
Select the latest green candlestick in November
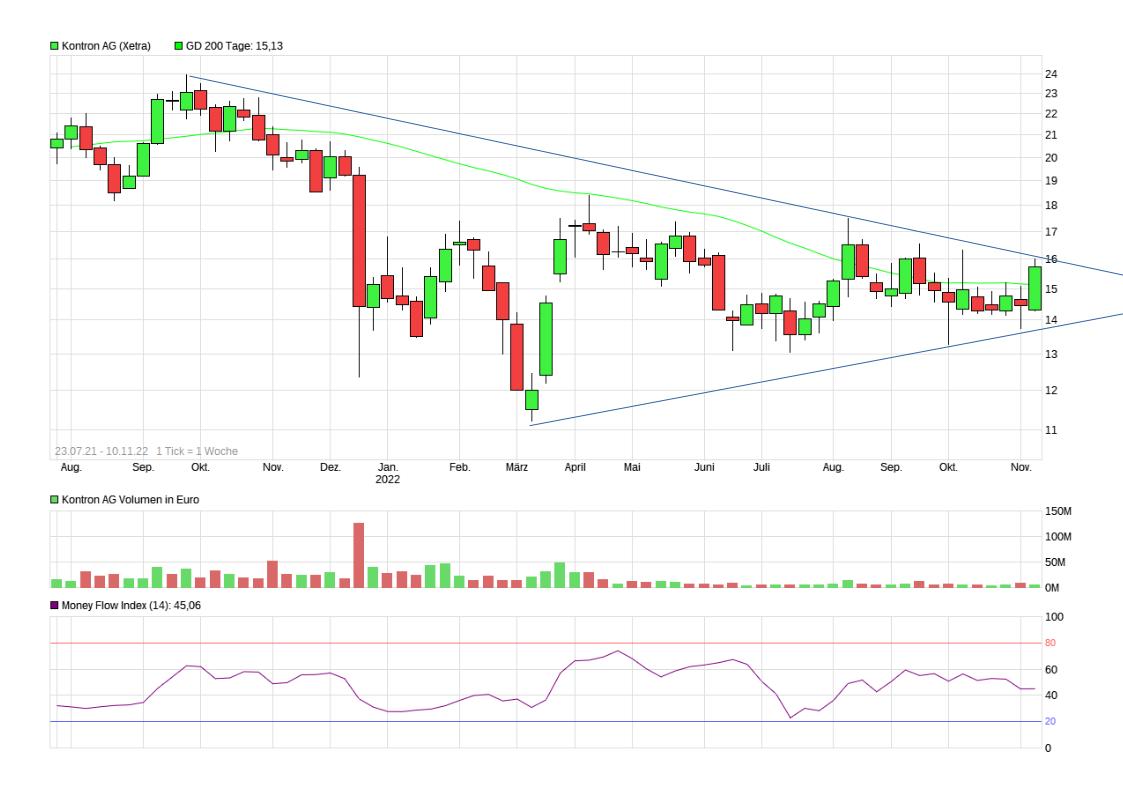(x=1035, y=288)
